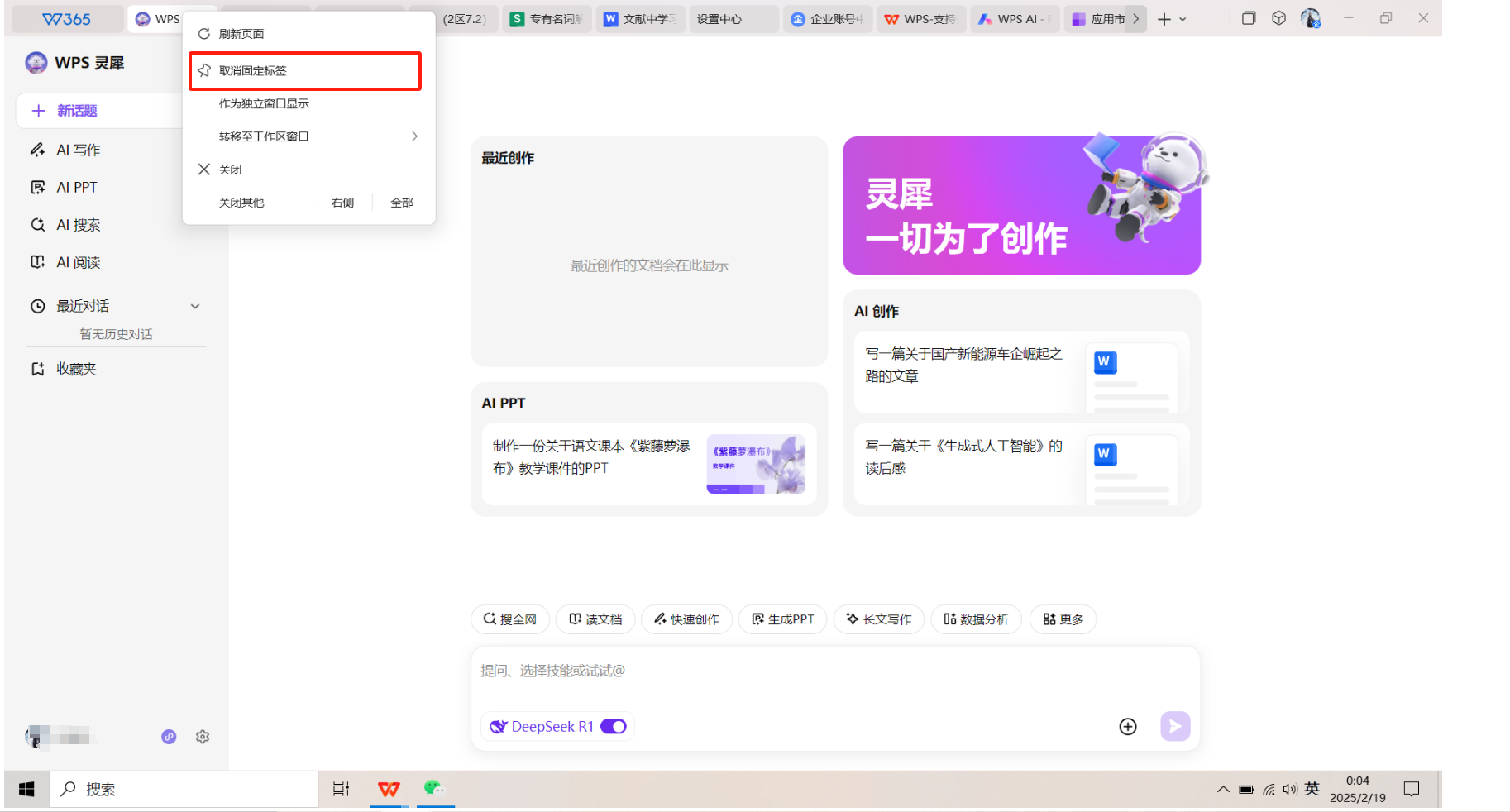The image size is (1510, 812).
Task: Select the 生成PPT skill chip
Action: 782,619
